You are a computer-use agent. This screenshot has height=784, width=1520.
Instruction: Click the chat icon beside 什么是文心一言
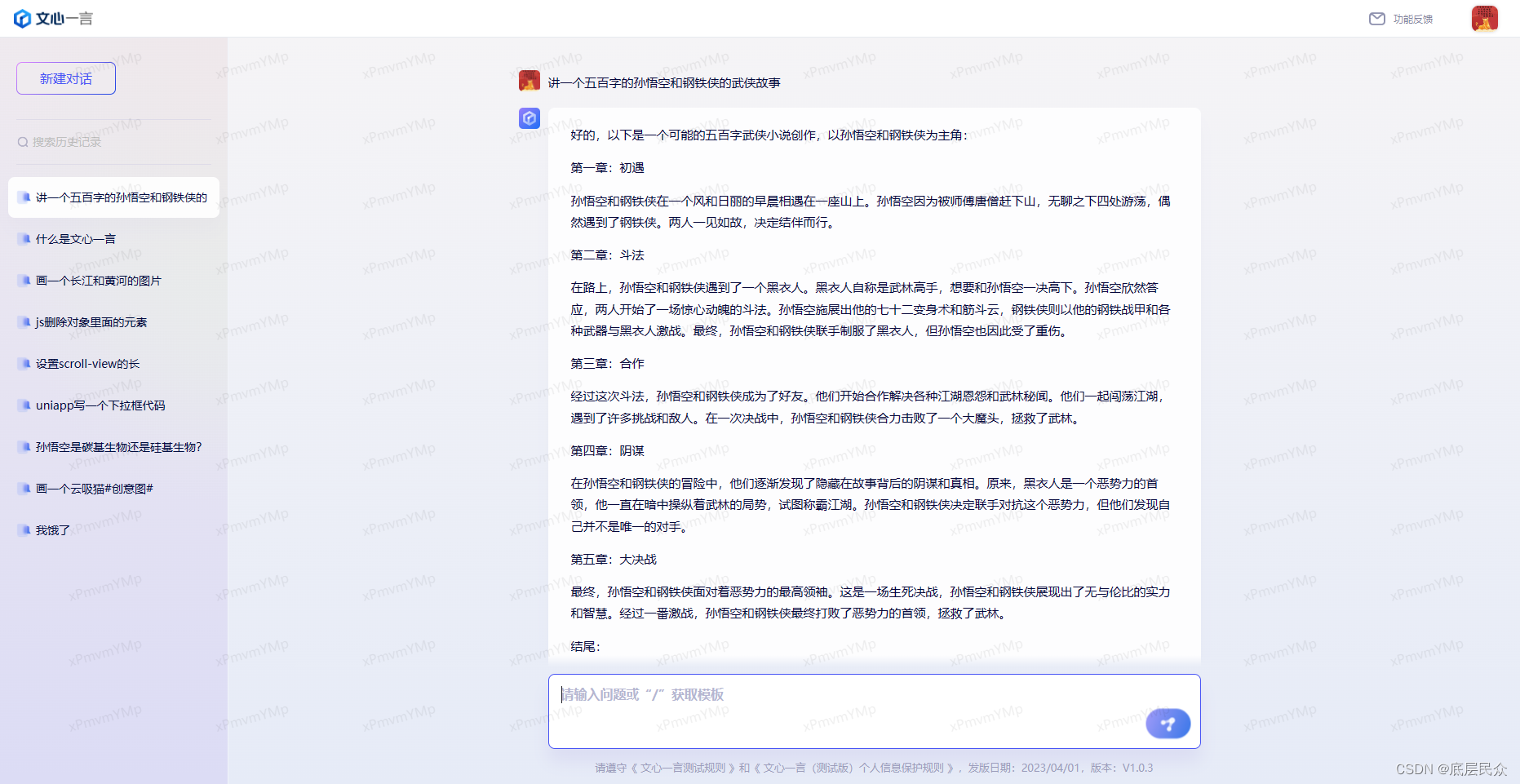pyautogui.click(x=25, y=239)
